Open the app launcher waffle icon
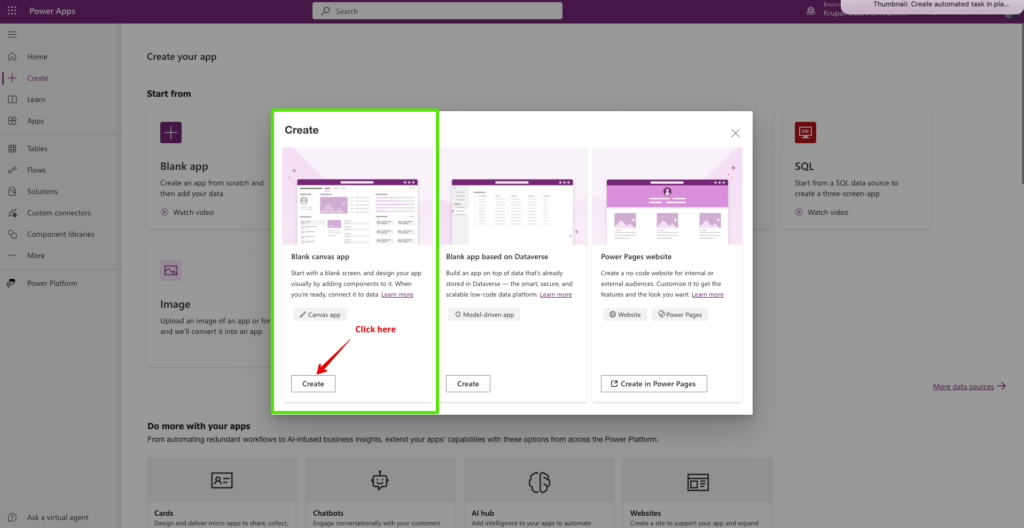Screen dimensions: 1024x528 (12, 11)
